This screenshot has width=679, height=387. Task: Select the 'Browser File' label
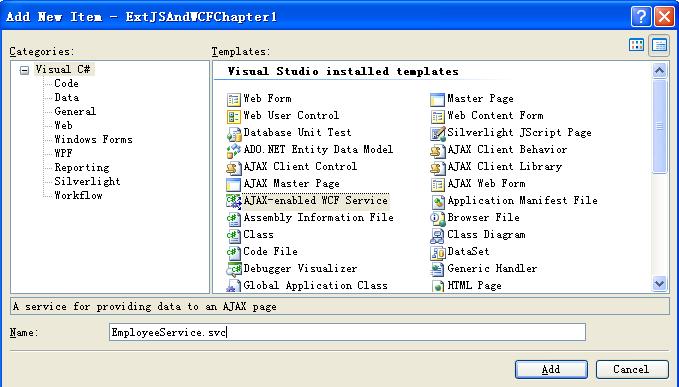[483, 218]
